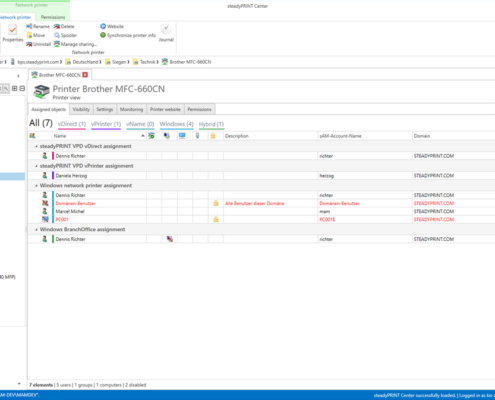Viewport: 495px width, 400px height.
Task: Switch to the Permissions ribbon tab
Action: 53,17
